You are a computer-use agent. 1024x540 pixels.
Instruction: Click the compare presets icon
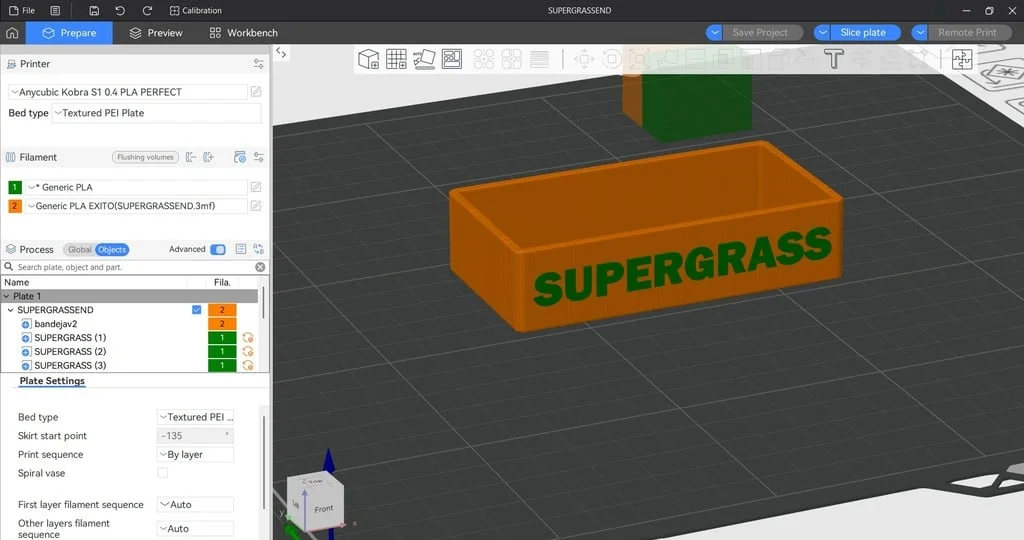(x=259, y=249)
